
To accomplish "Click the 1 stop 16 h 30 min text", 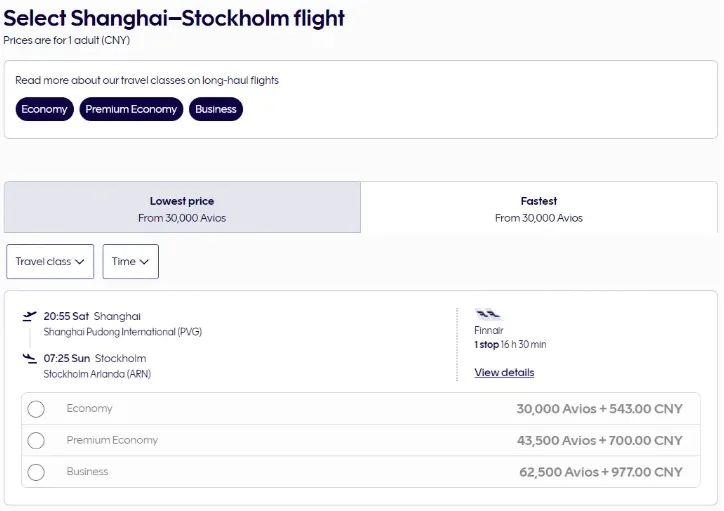I will tap(510, 345).
